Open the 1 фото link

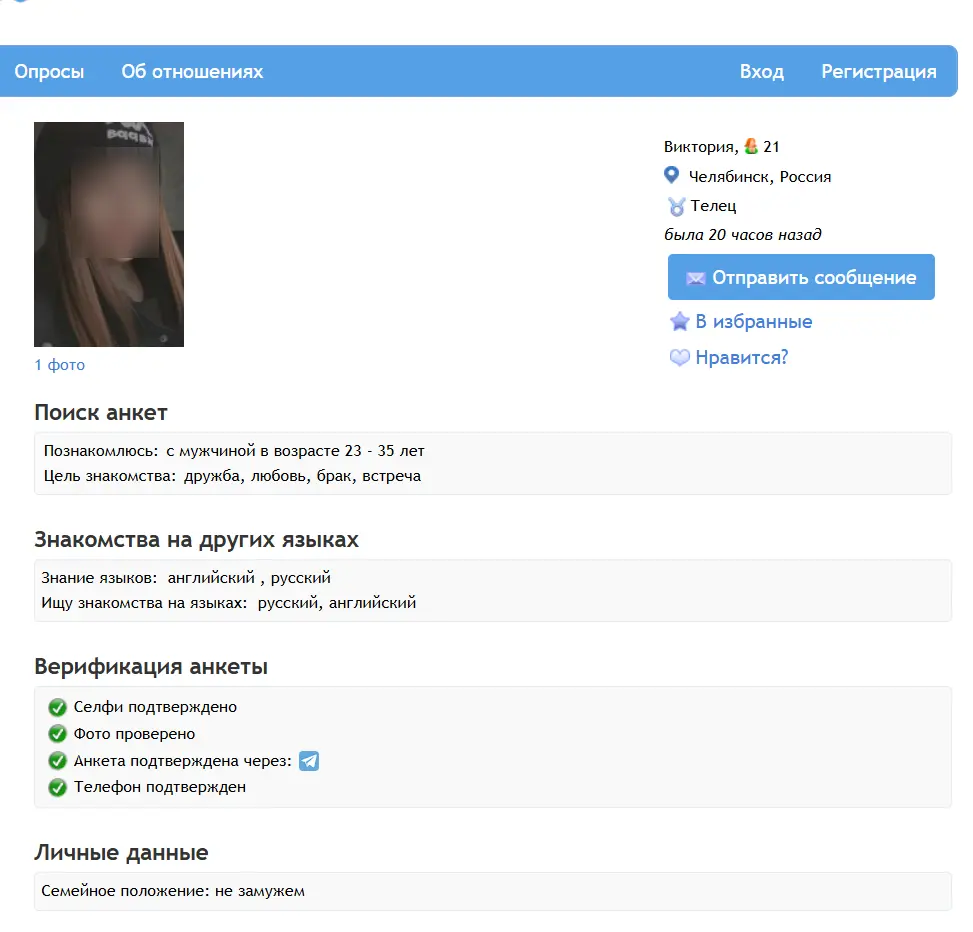(60, 365)
